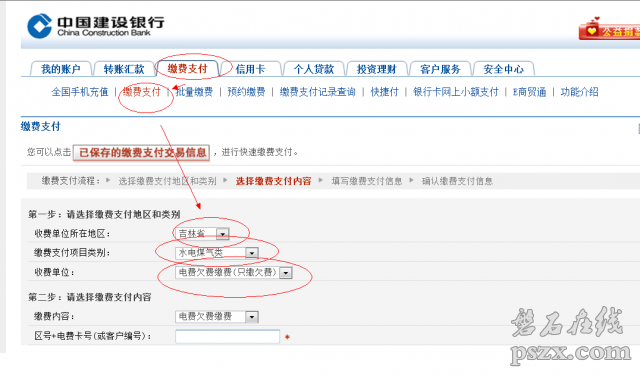Open the 公益捐款 heart banner

point(609,30)
